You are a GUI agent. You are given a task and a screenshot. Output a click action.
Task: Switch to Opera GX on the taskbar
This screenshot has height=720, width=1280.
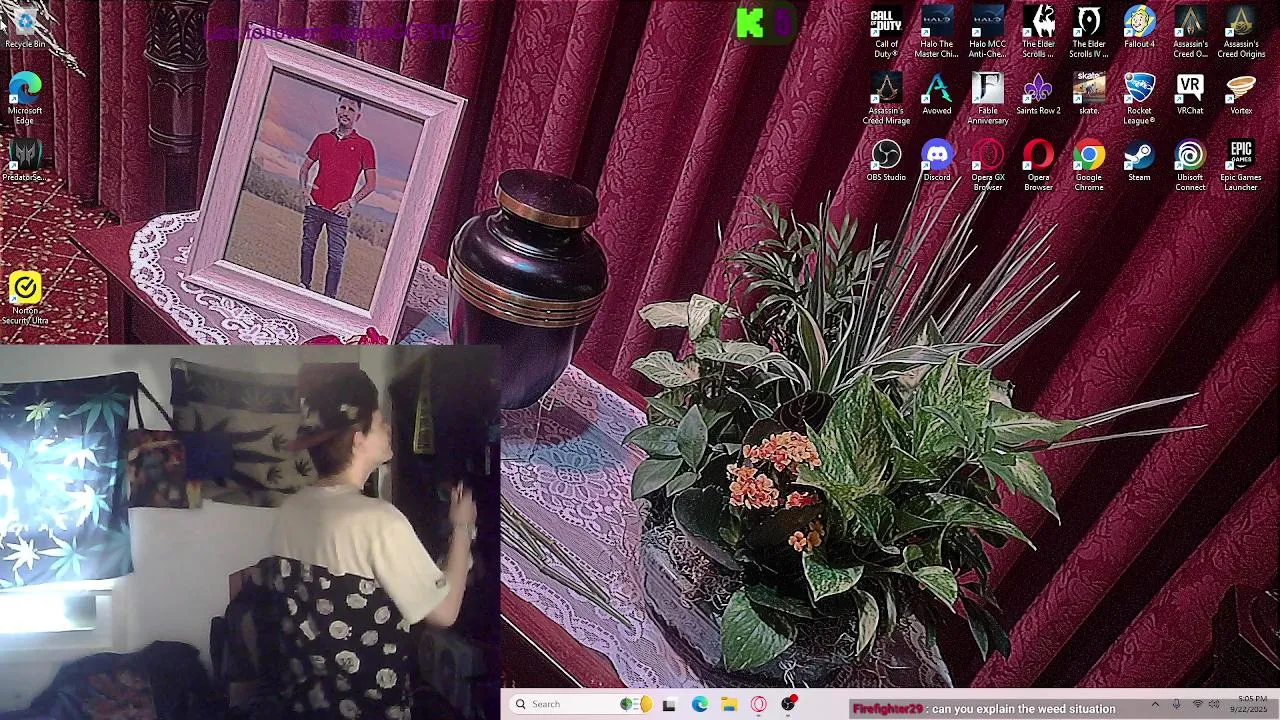point(759,705)
